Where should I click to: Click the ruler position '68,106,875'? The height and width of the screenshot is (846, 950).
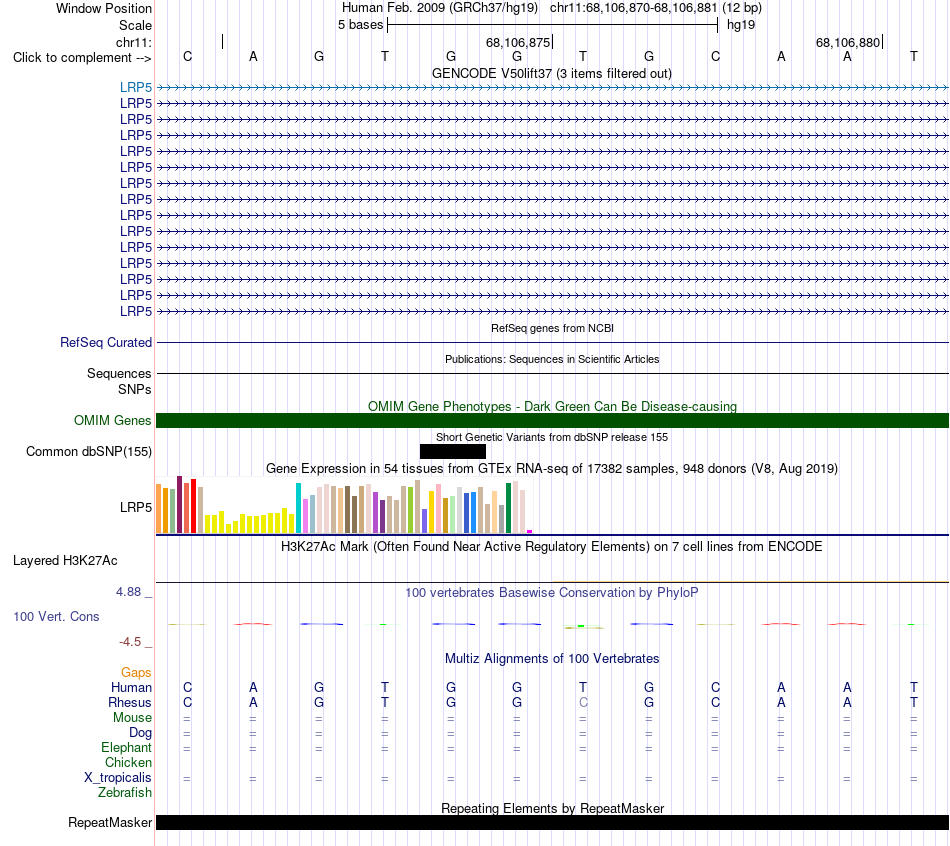pos(518,42)
